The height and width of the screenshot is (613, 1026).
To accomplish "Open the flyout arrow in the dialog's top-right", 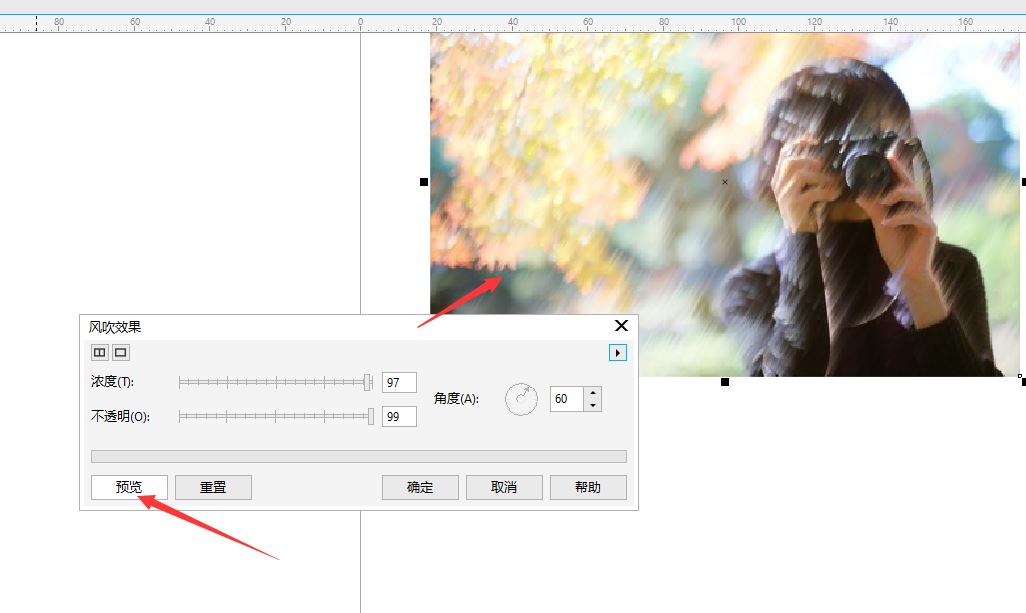I will coord(617,352).
